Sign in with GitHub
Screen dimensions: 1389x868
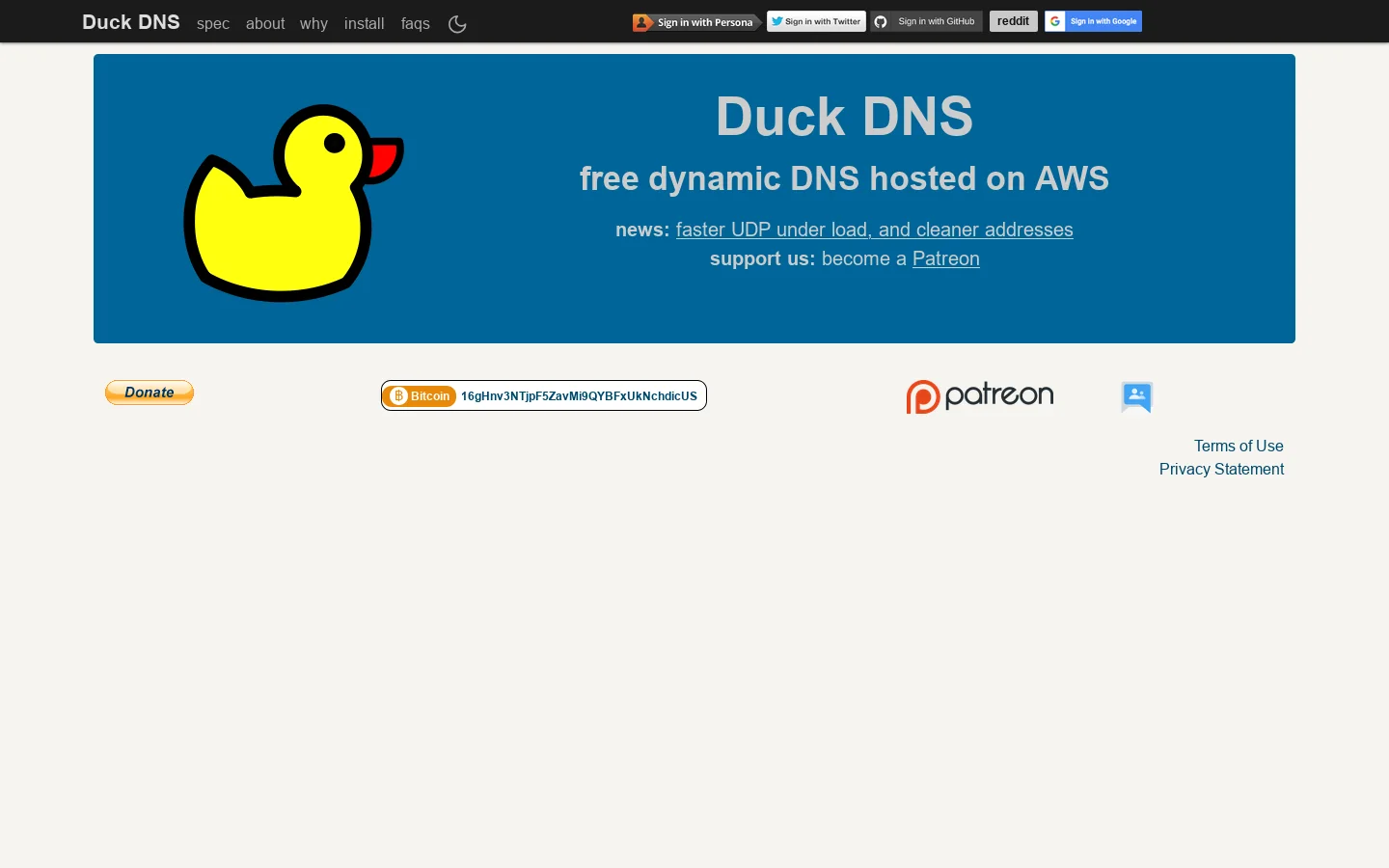927,21
